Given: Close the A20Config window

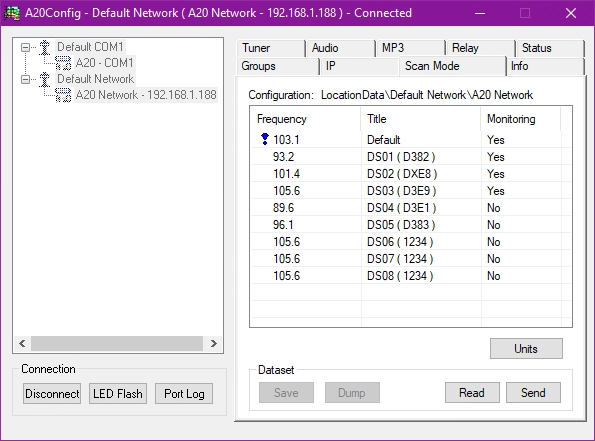Looking at the screenshot, I should [x=571, y=13].
